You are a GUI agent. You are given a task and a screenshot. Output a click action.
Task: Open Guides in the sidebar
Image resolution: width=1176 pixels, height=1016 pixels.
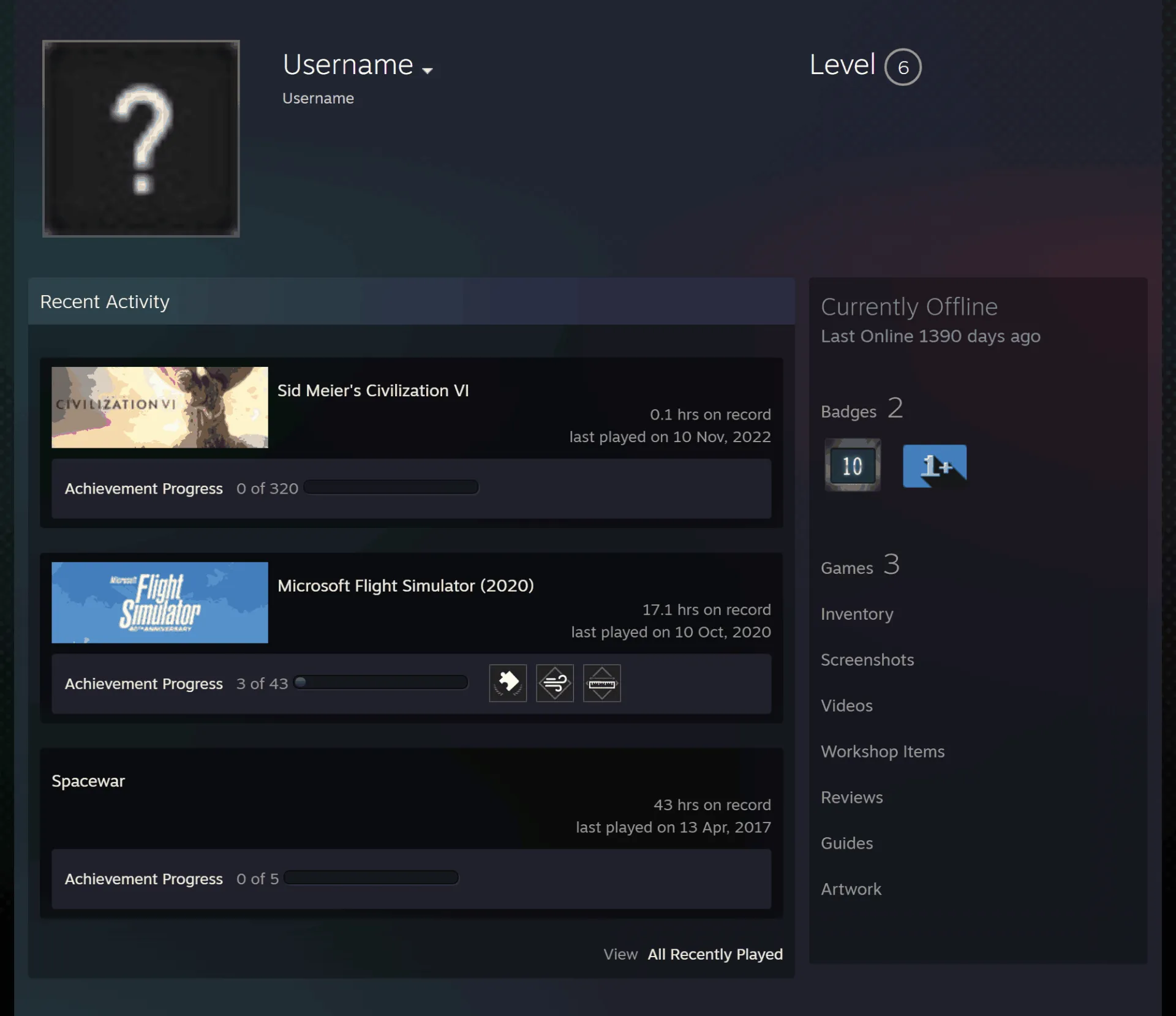click(847, 843)
